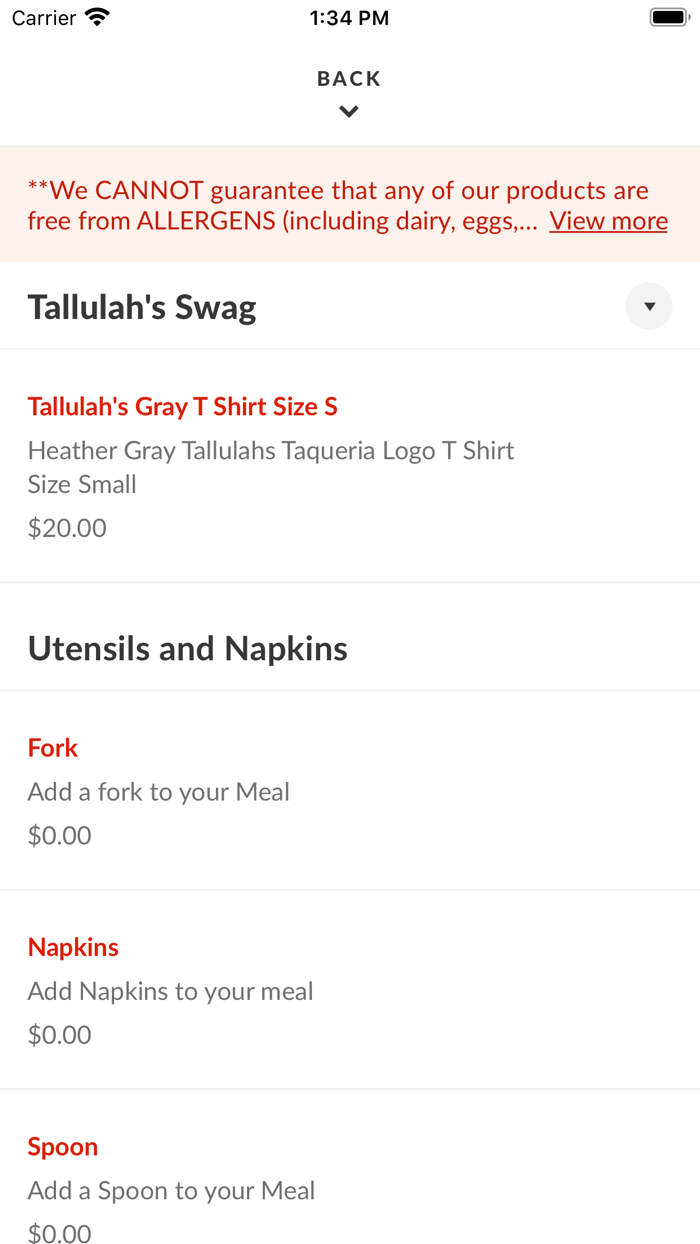
Task: Tap the Heather Gray T Shirt description text
Action: 270,450
